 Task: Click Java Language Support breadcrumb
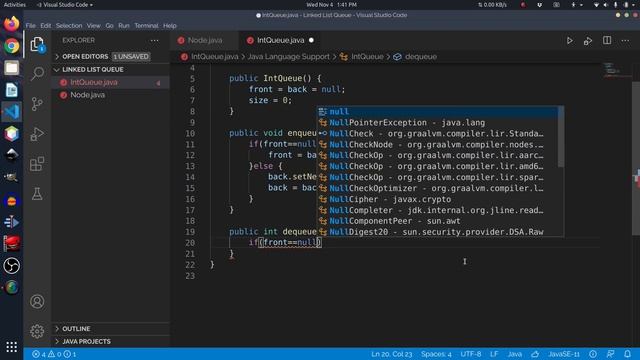(288, 57)
